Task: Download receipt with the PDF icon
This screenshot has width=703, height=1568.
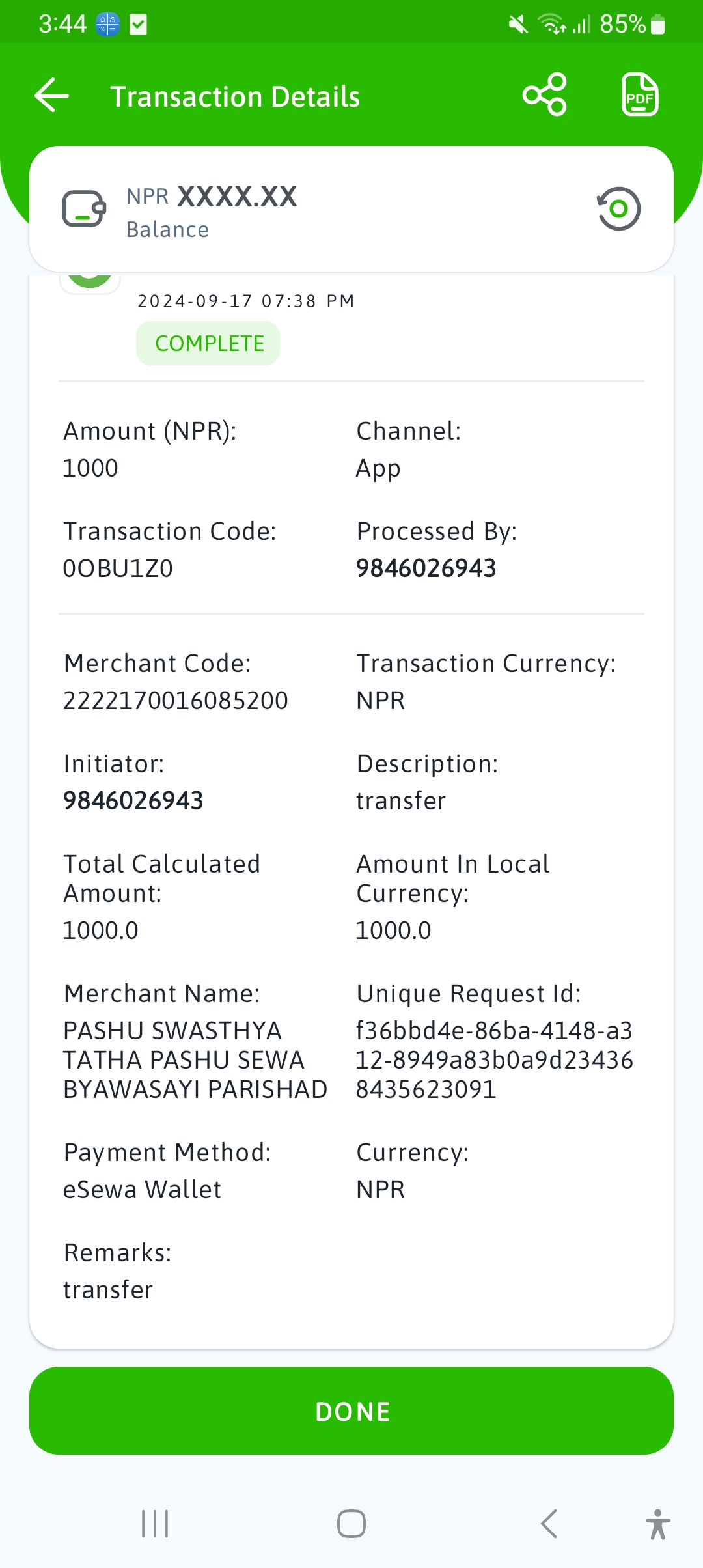Action: pyautogui.click(x=640, y=95)
